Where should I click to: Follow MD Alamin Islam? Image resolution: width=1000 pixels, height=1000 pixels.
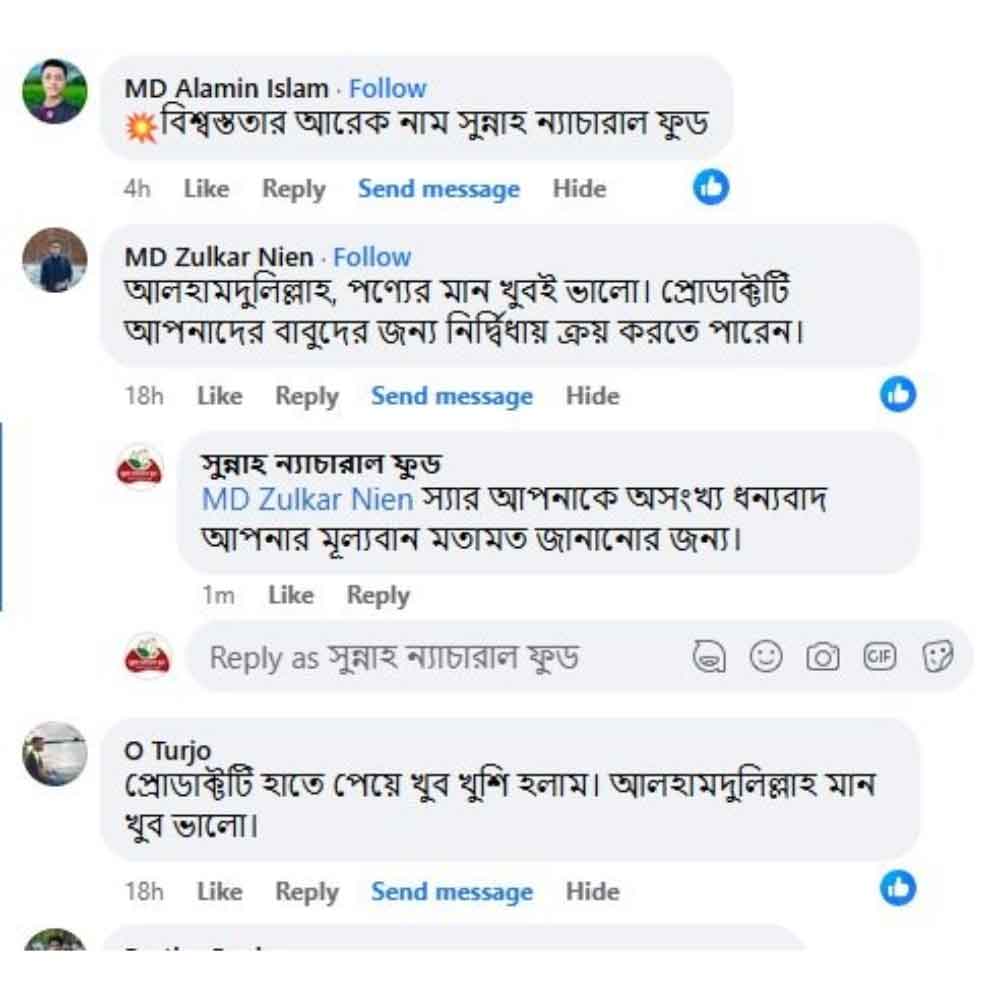tap(387, 88)
